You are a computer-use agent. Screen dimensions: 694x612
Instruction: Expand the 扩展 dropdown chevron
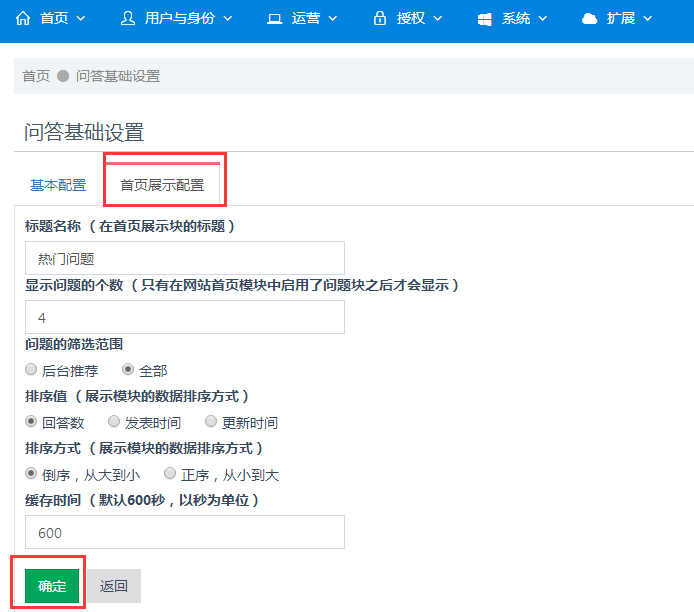click(x=648, y=19)
